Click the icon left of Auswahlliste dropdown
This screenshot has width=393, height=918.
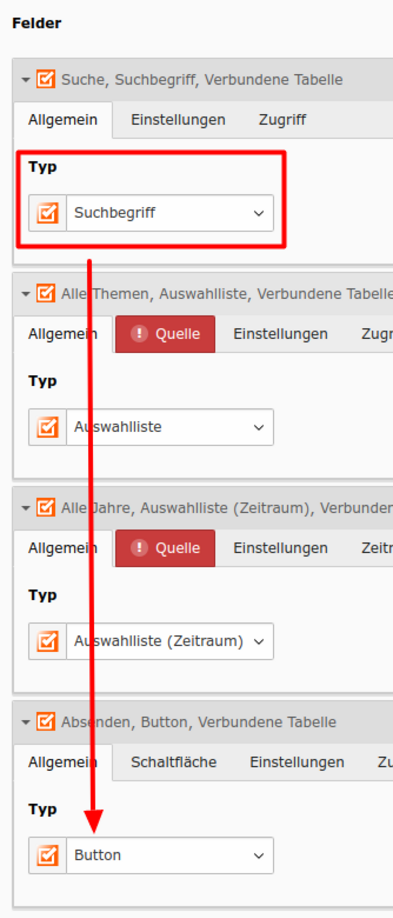[x=47, y=427]
